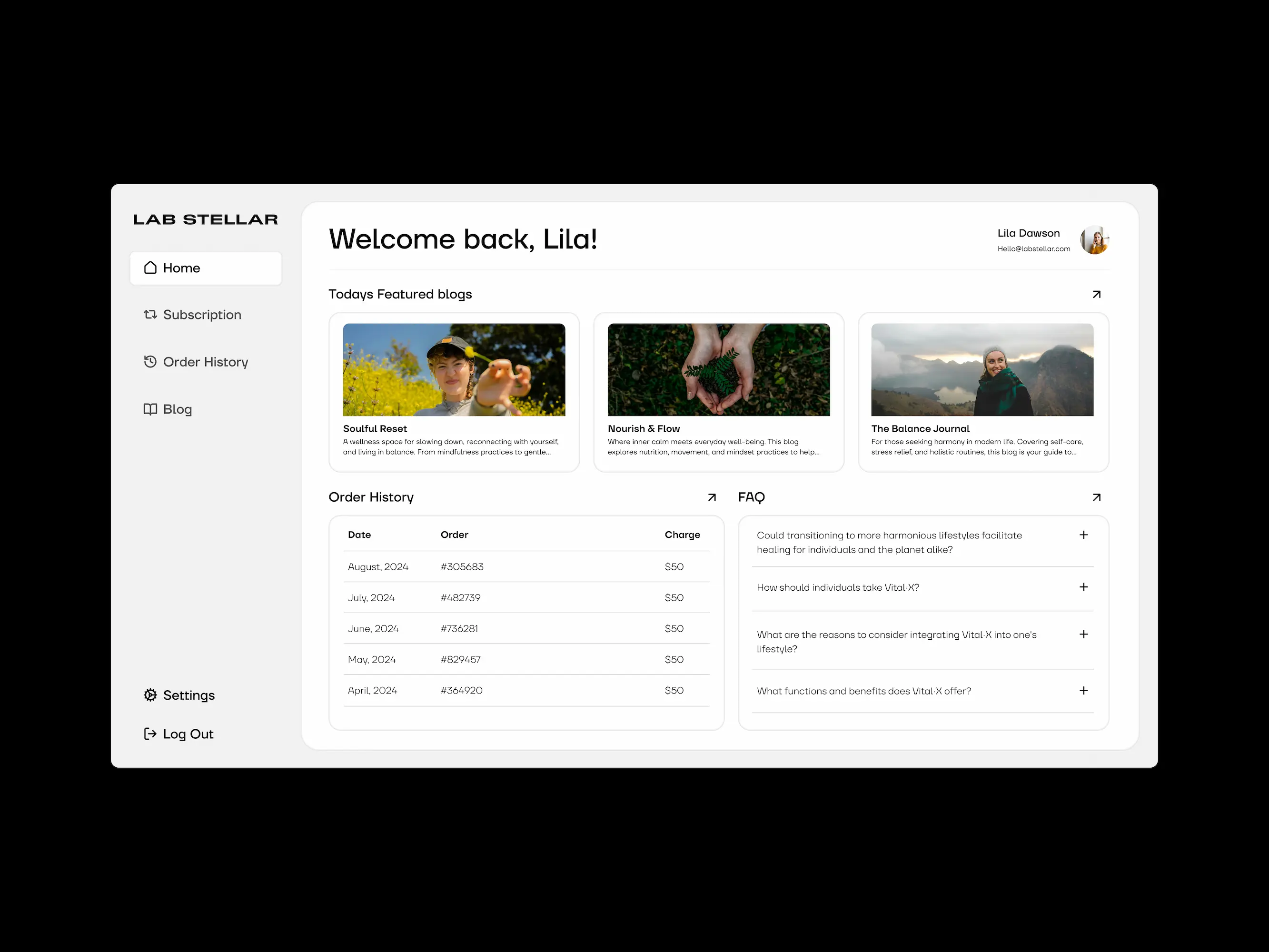Expand the reasons for integrating Vital·X question
1269x952 pixels.
point(1083,634)
